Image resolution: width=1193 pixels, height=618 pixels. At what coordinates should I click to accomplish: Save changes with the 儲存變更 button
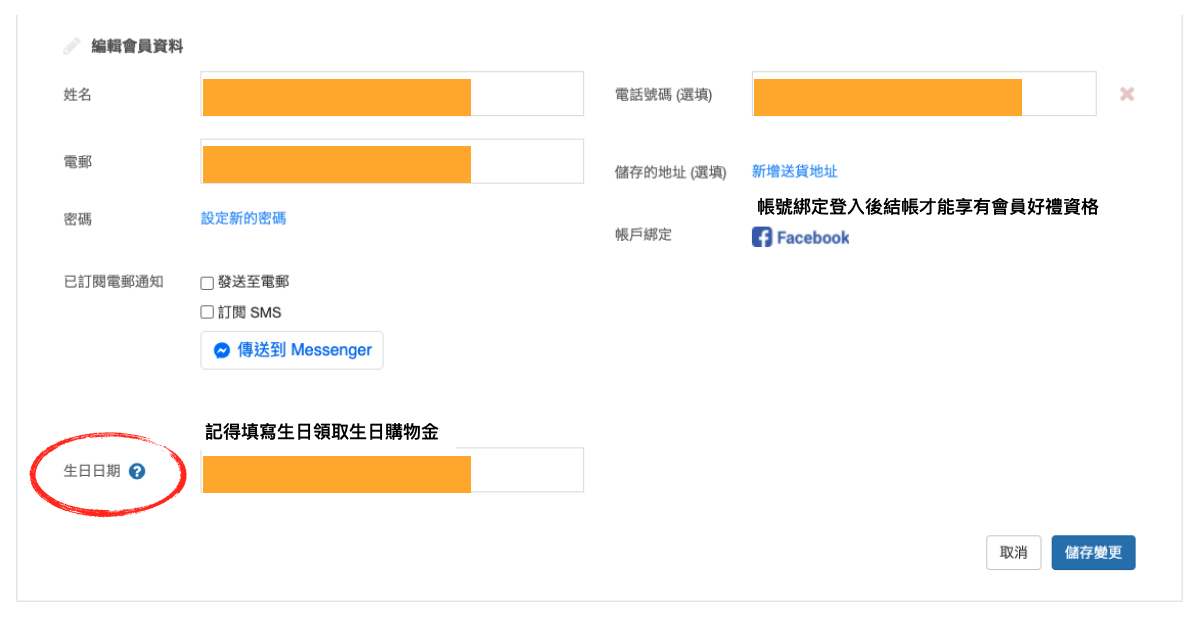tap(1093, 552)
